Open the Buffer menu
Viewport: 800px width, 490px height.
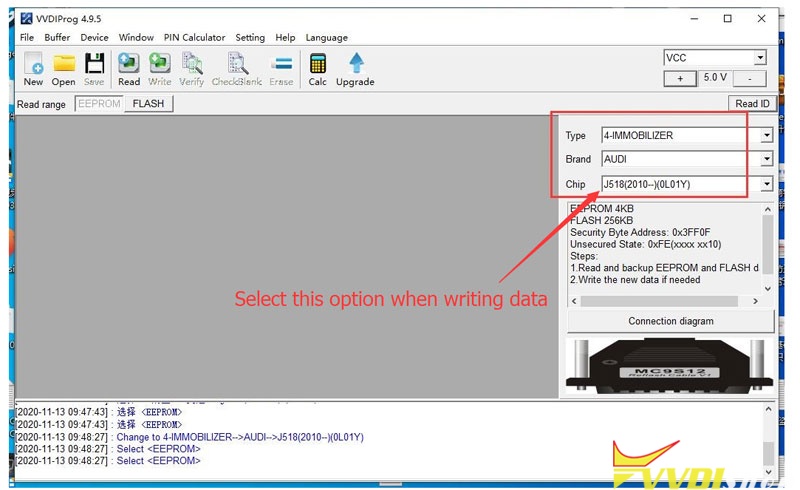pyautogui.click(x=57, y=37)
